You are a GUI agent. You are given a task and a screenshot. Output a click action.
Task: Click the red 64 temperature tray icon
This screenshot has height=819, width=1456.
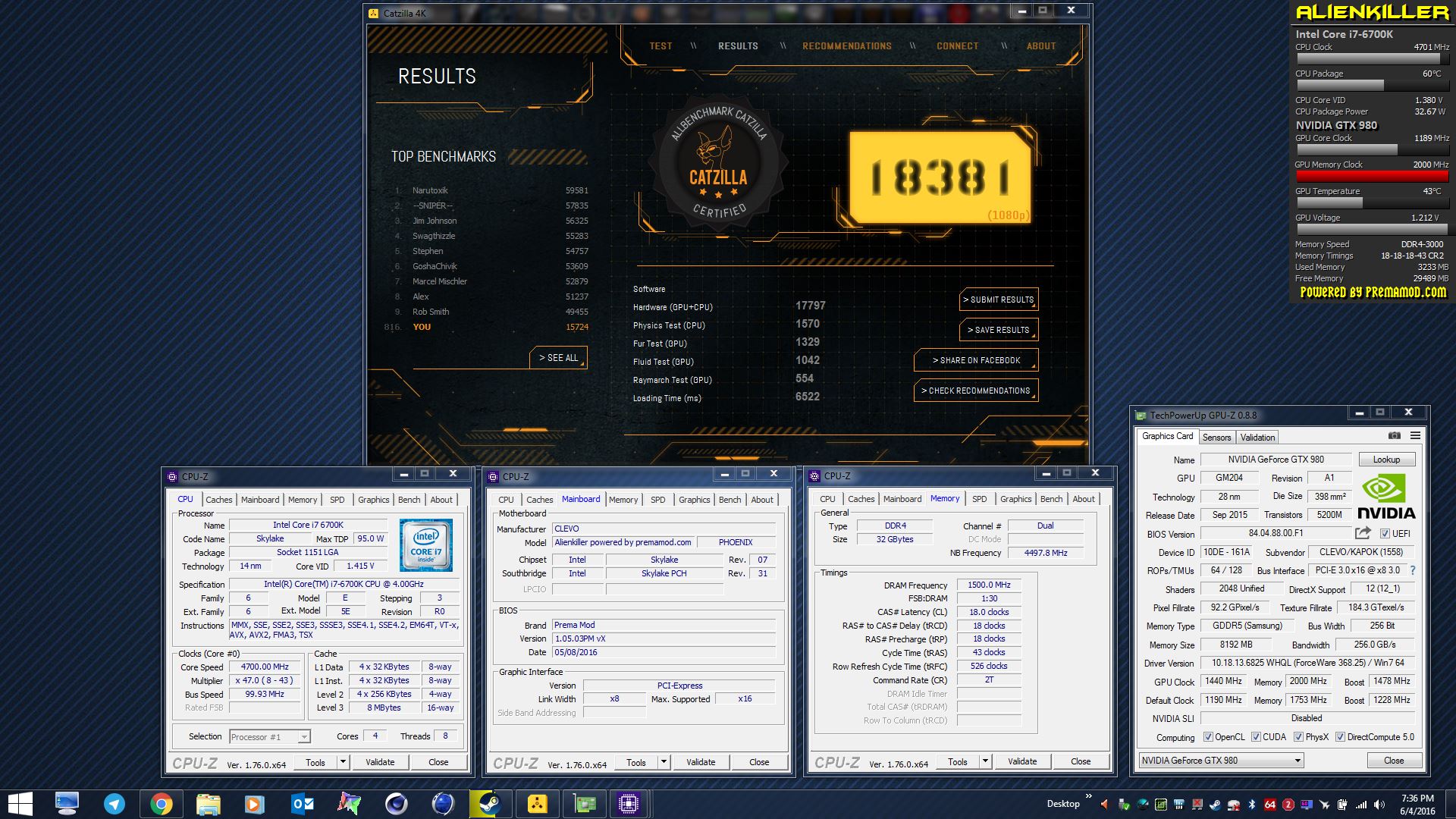(1269, 805)
